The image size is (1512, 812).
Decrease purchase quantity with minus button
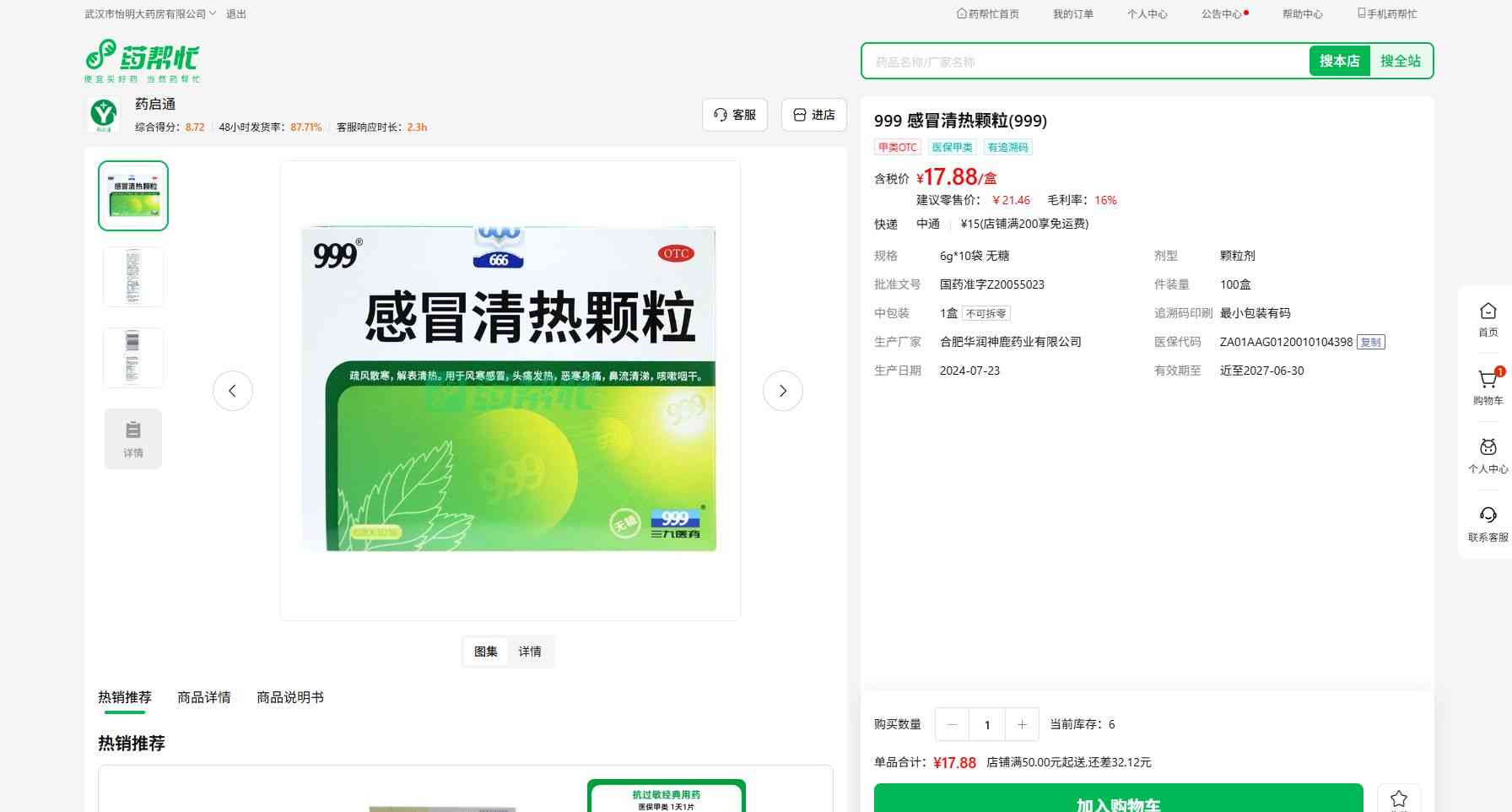click(x=953, y=724)
